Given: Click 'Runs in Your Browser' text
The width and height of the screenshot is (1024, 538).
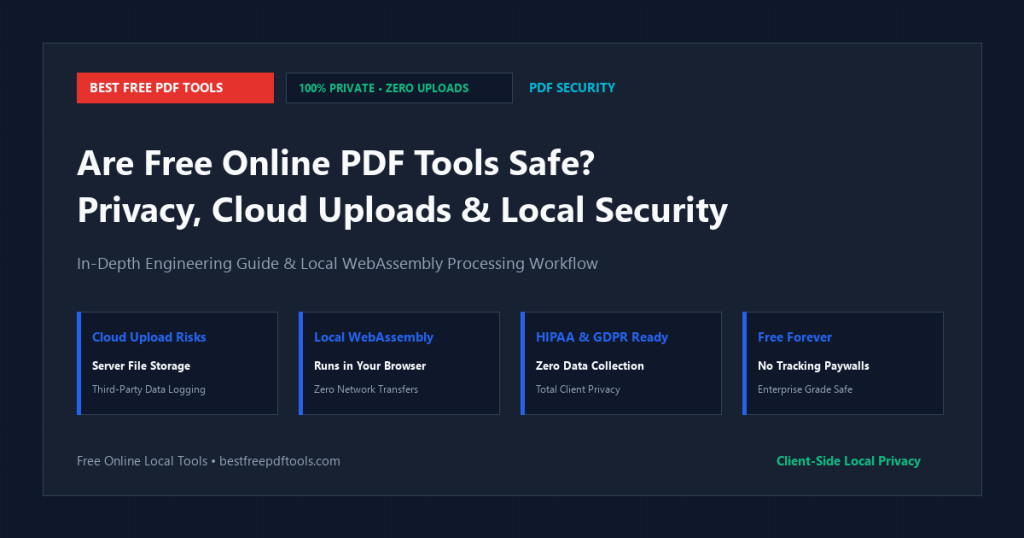Looking at the screenshot, I should [x=370, y=366].
